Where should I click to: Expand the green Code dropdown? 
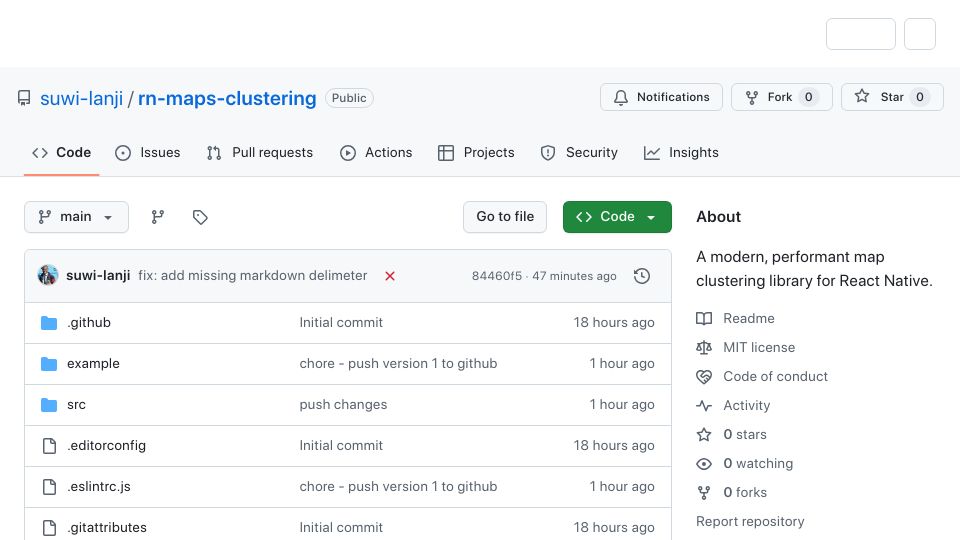(617, 217)
